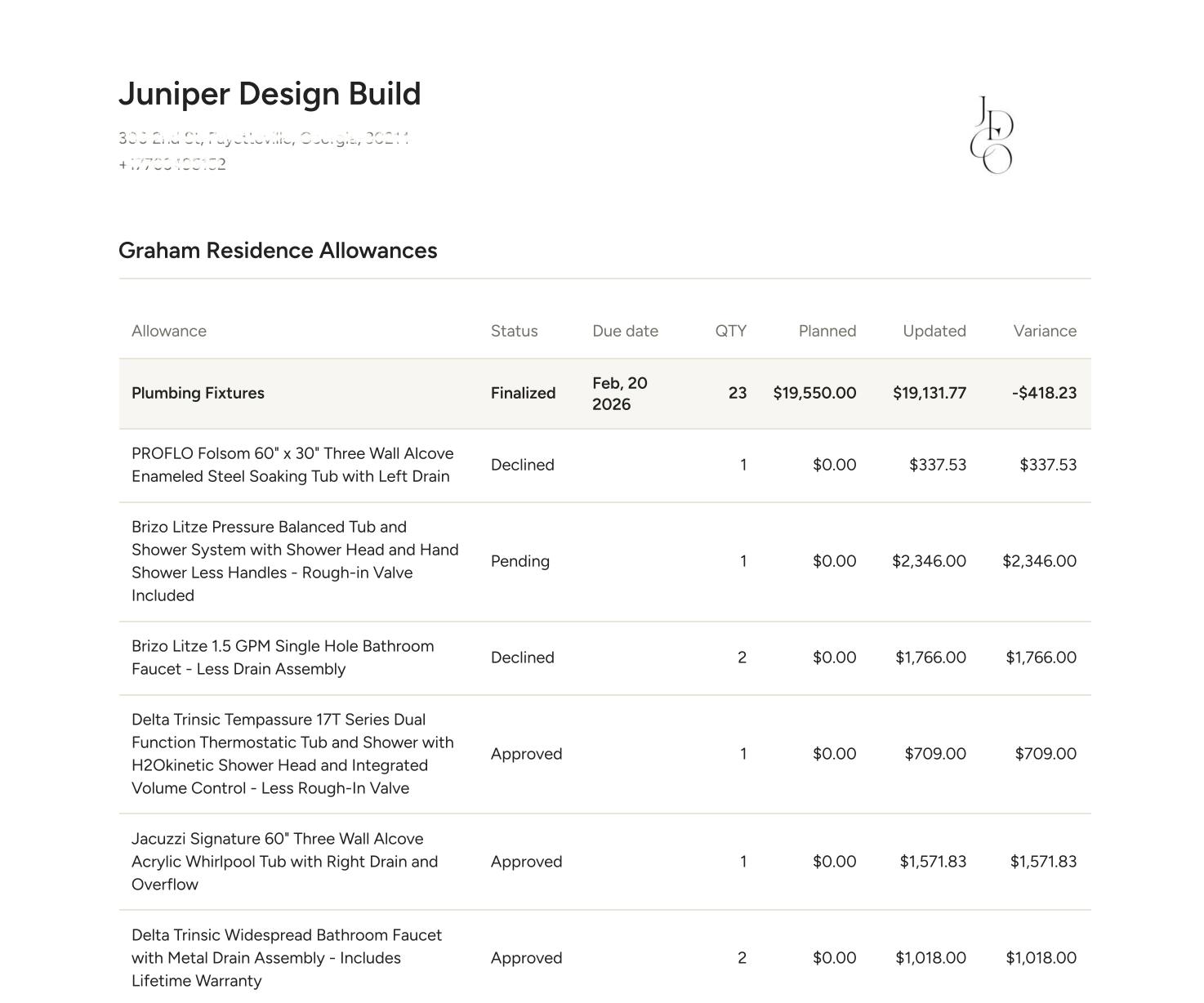This screenshot has height=1003, width=1204.
Task: Open the Brizo Litze single hole faucet item
Action: point(283,658)
